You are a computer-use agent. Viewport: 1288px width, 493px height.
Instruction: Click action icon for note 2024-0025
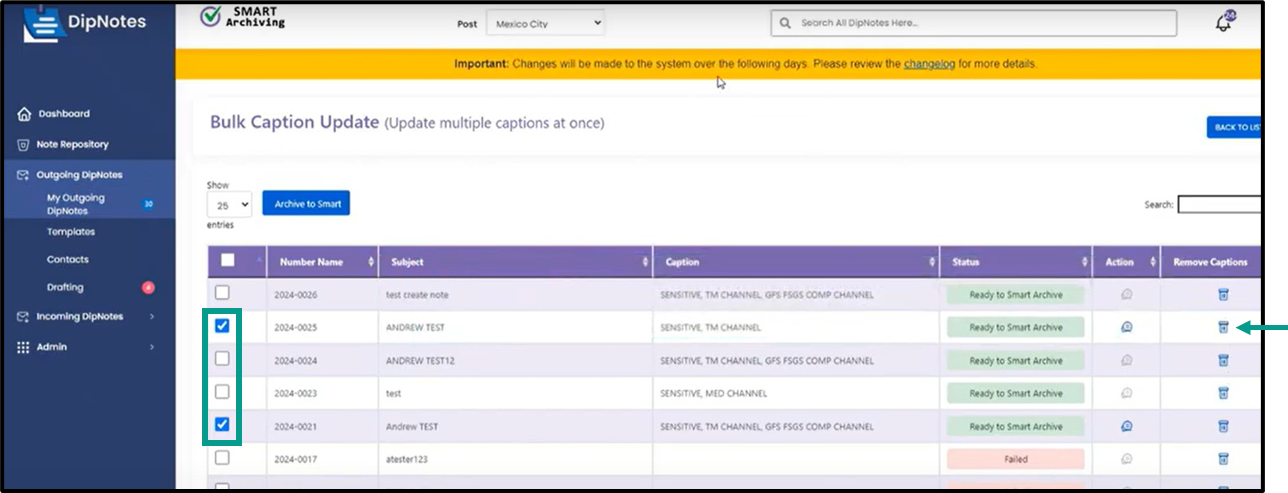1127,327
